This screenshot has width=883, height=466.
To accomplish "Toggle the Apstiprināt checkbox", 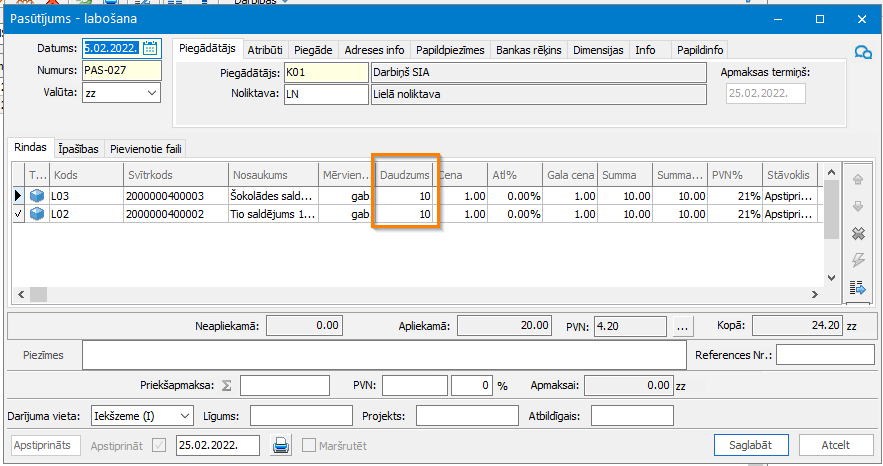I will [159, 445].
